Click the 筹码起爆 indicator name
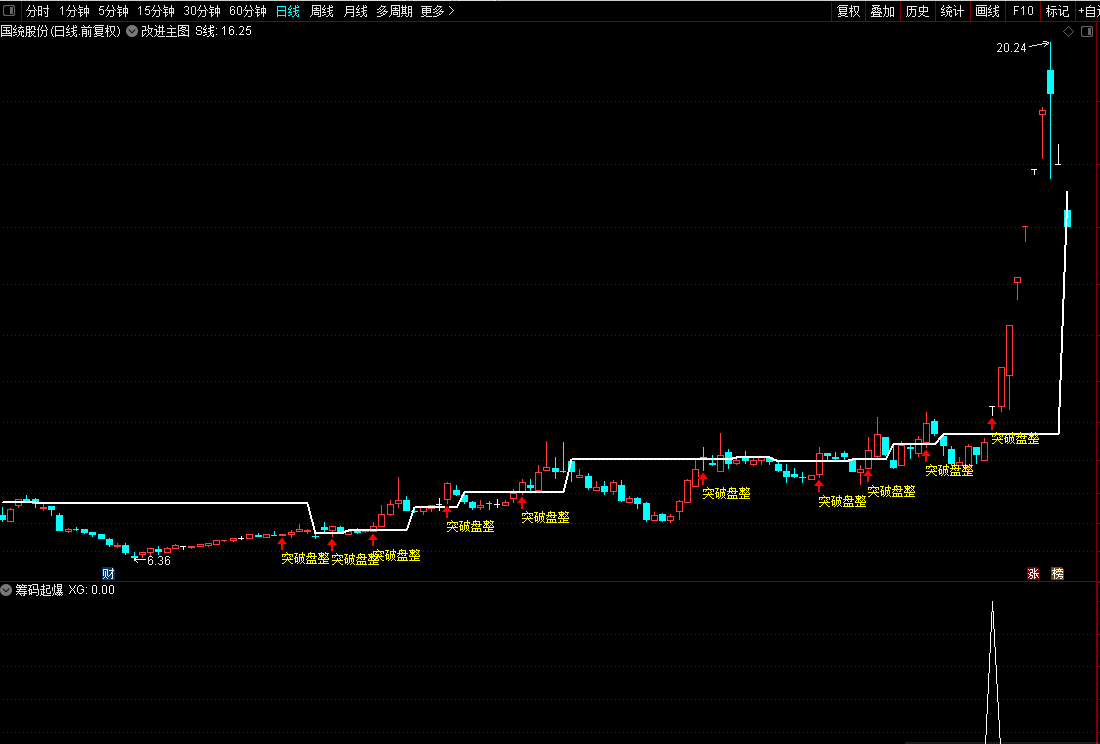 click(x=39, y=590)
